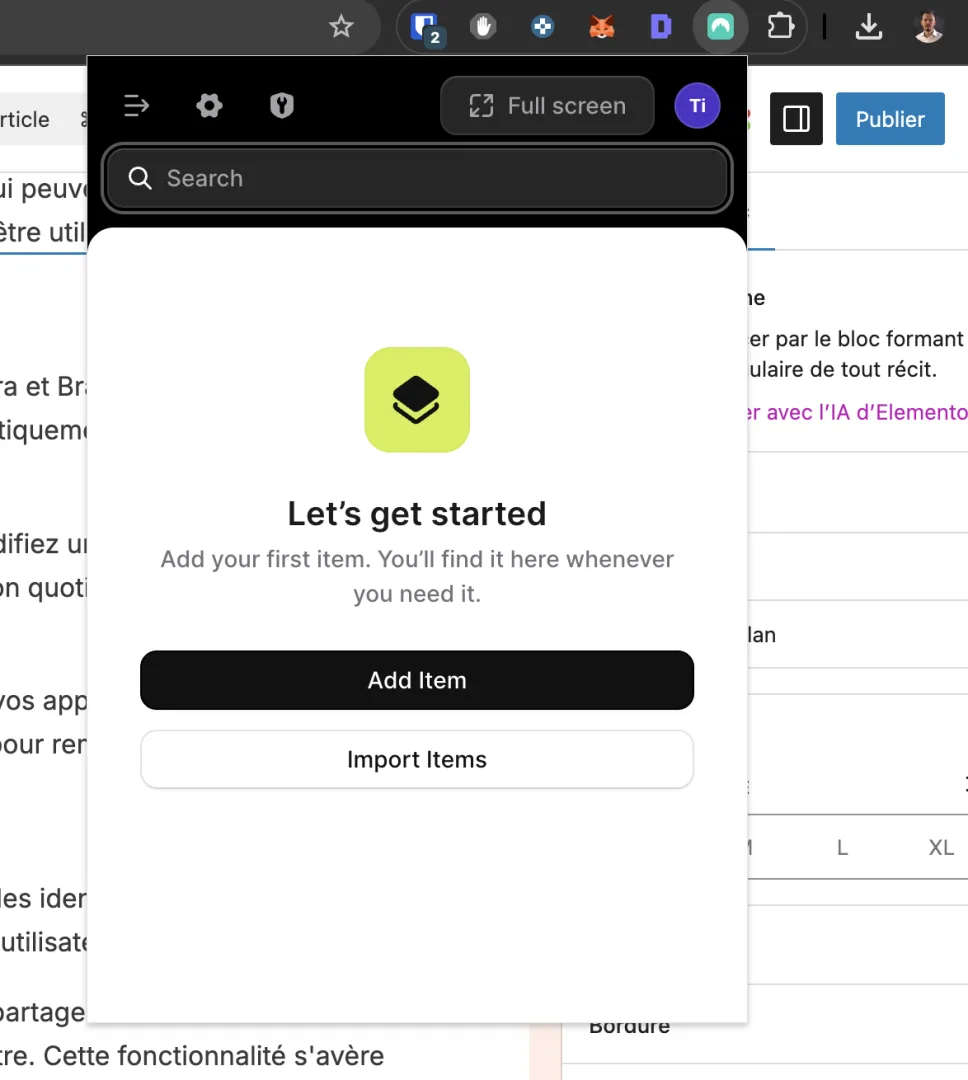Click the browser profile avatar photo
This screenshot has height=1080, width=968.
pyautogui.click(x=927, y=27)
